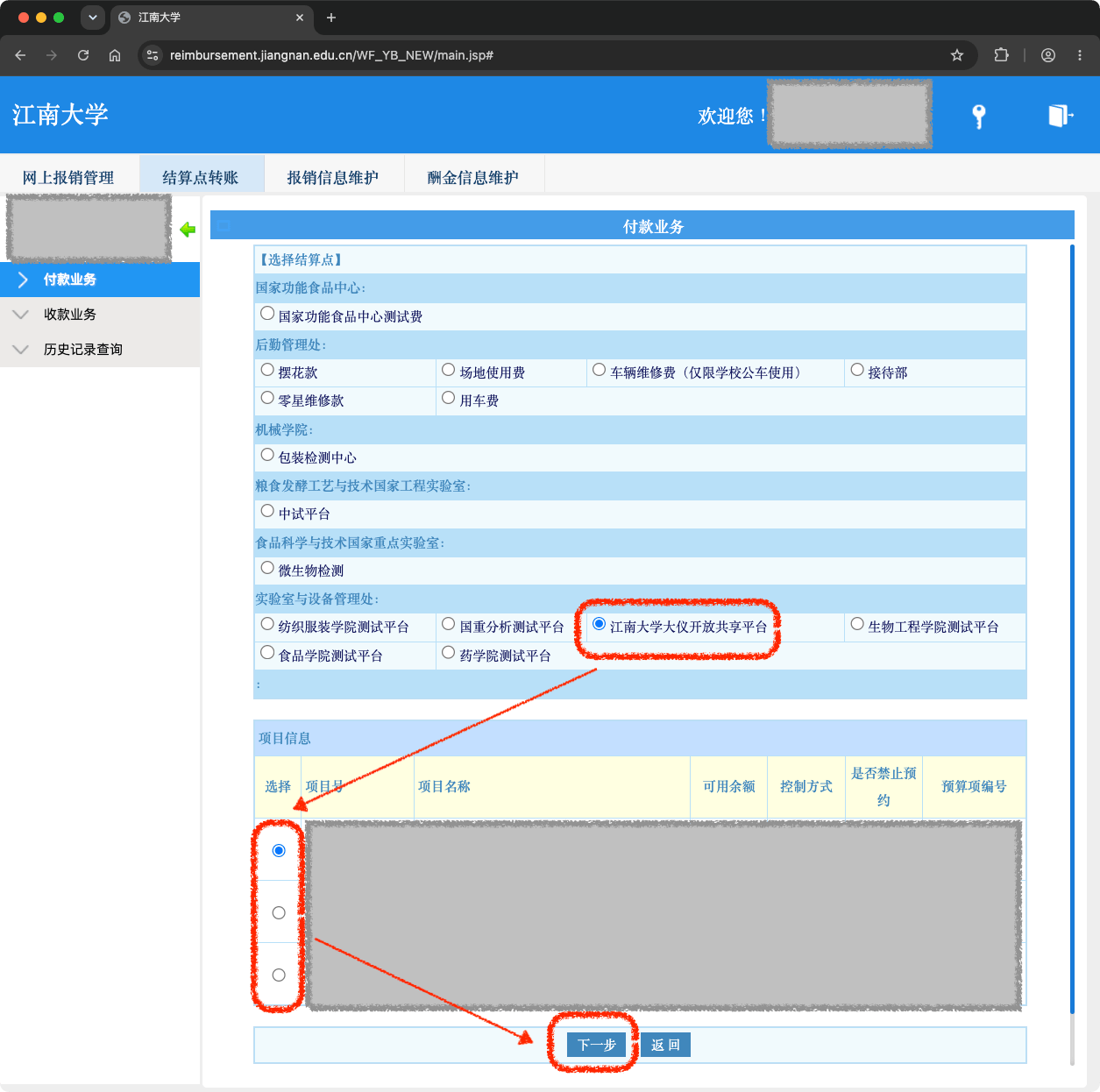Open the tab search dropdown arrow

[92, 18]
